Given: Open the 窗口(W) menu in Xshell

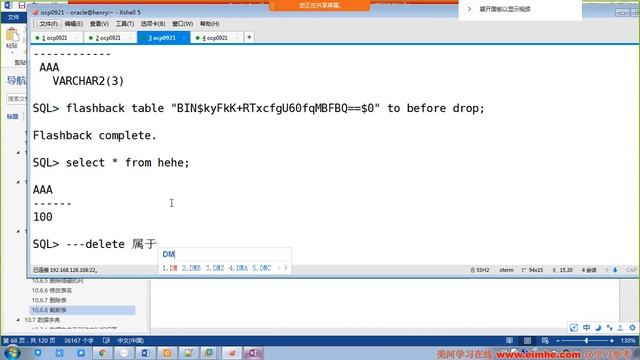Looking at the screenshot, I should [x=182, y=24].
